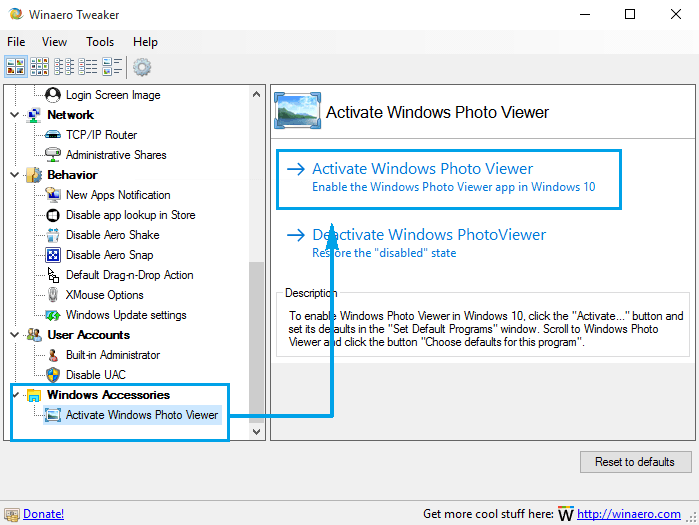Screen dimensions: 699x525
Task: Click the Default Drag-n-Drop Action icon
Action: click(53, 275)
